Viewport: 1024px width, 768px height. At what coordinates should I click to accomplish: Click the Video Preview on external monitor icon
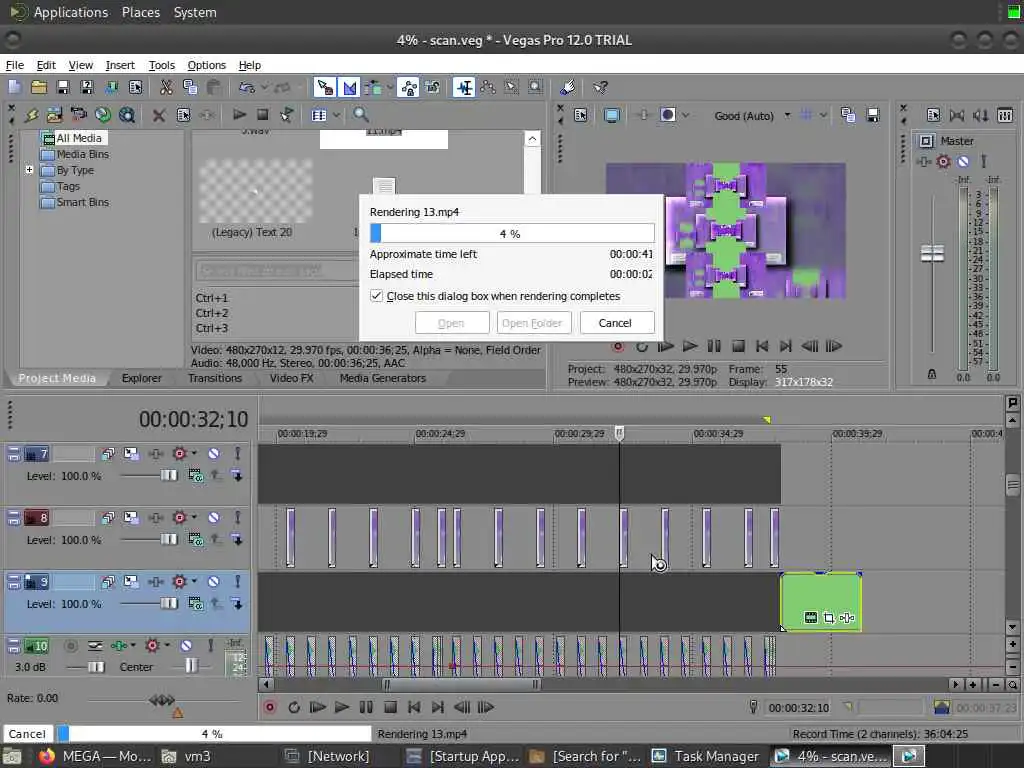pos(612,116)
